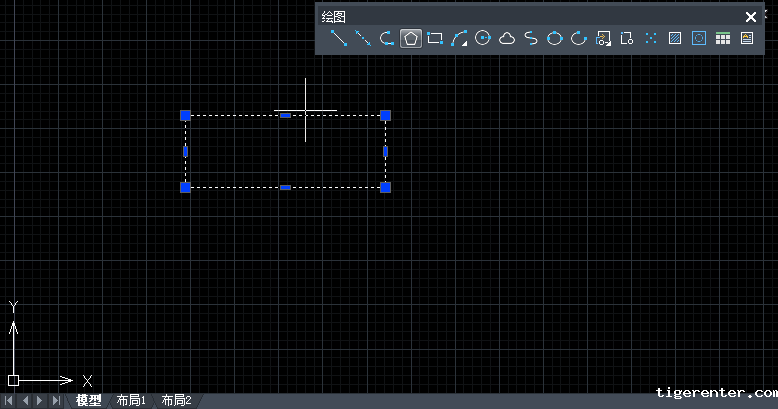Select the Construction Line tool
Viewport: 778px width, 409px height.
click(x=363, y=39)
